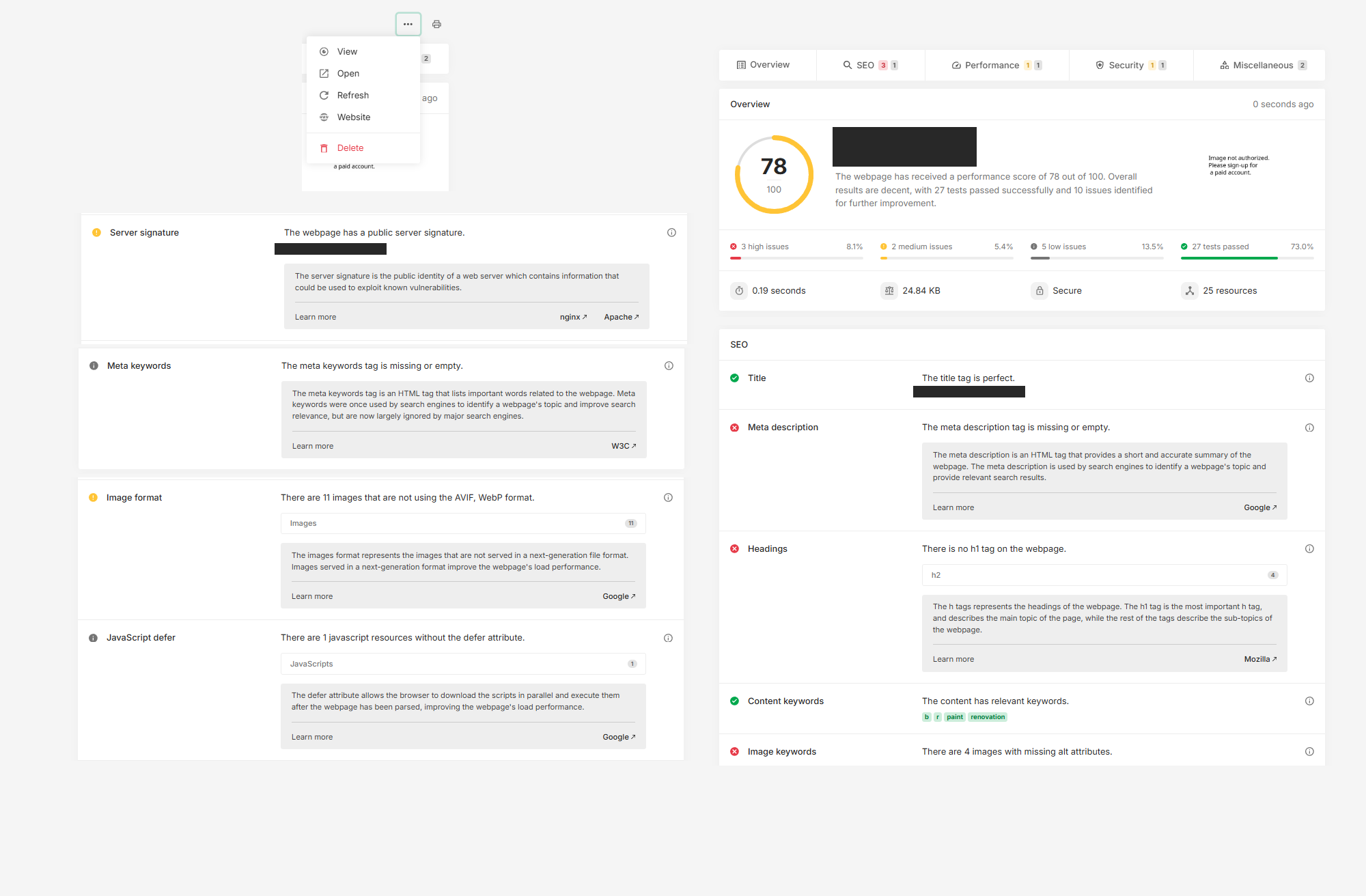The width and height of the screenshot is (1366, 896).
Task: Click the lock icon next to Secure
Action: click(x=1040, y=290)
